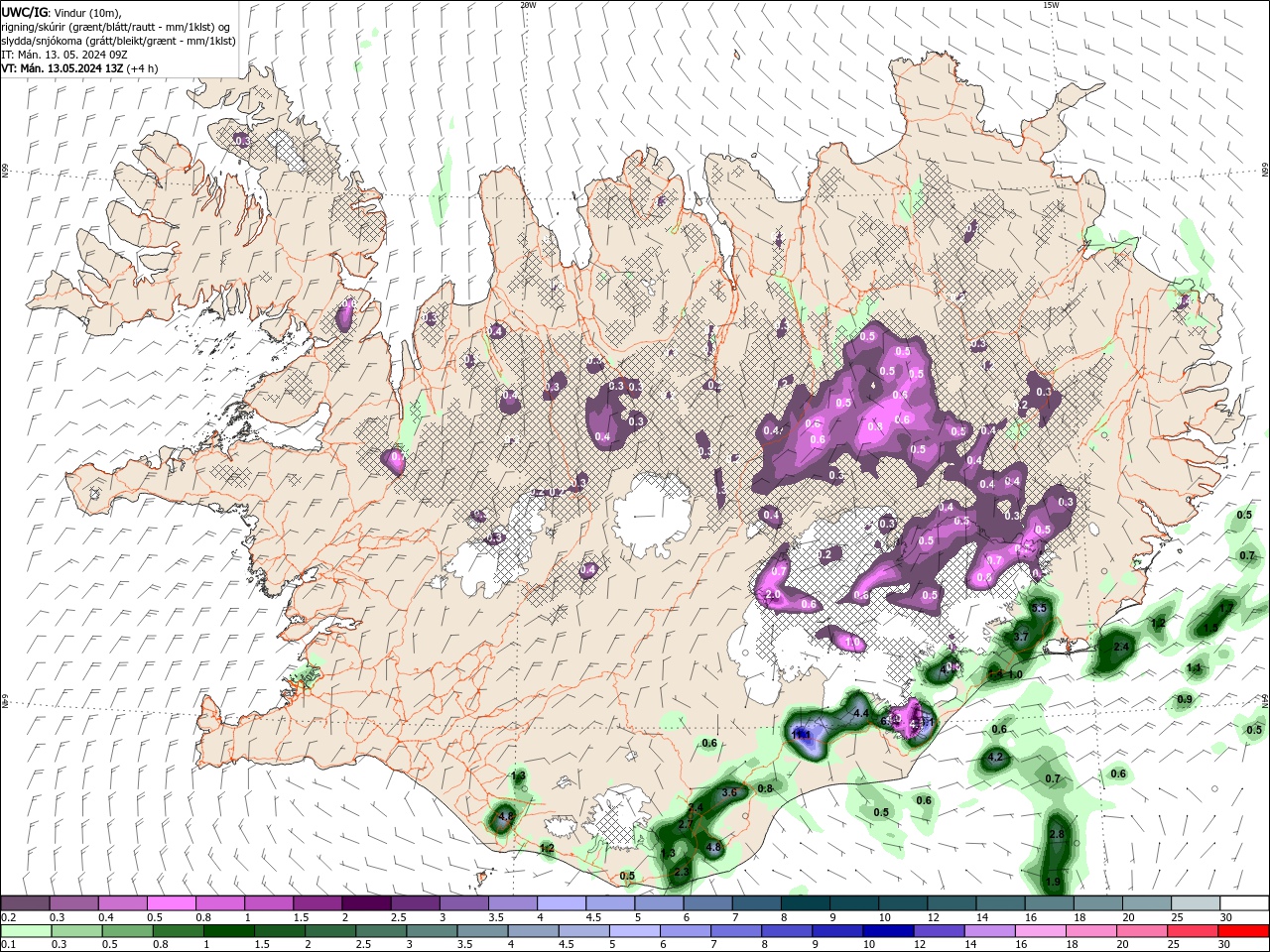This screenshot has height=952, width=1270.
Task: Select the '5.5' rain value on the map
Action: tap(1039, 608)
